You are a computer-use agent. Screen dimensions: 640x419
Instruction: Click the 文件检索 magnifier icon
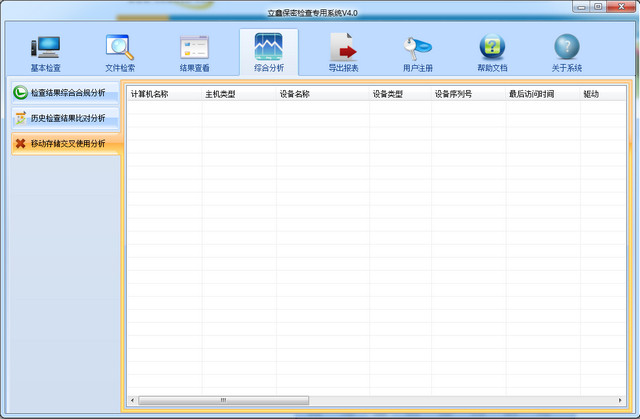point(120,47)
